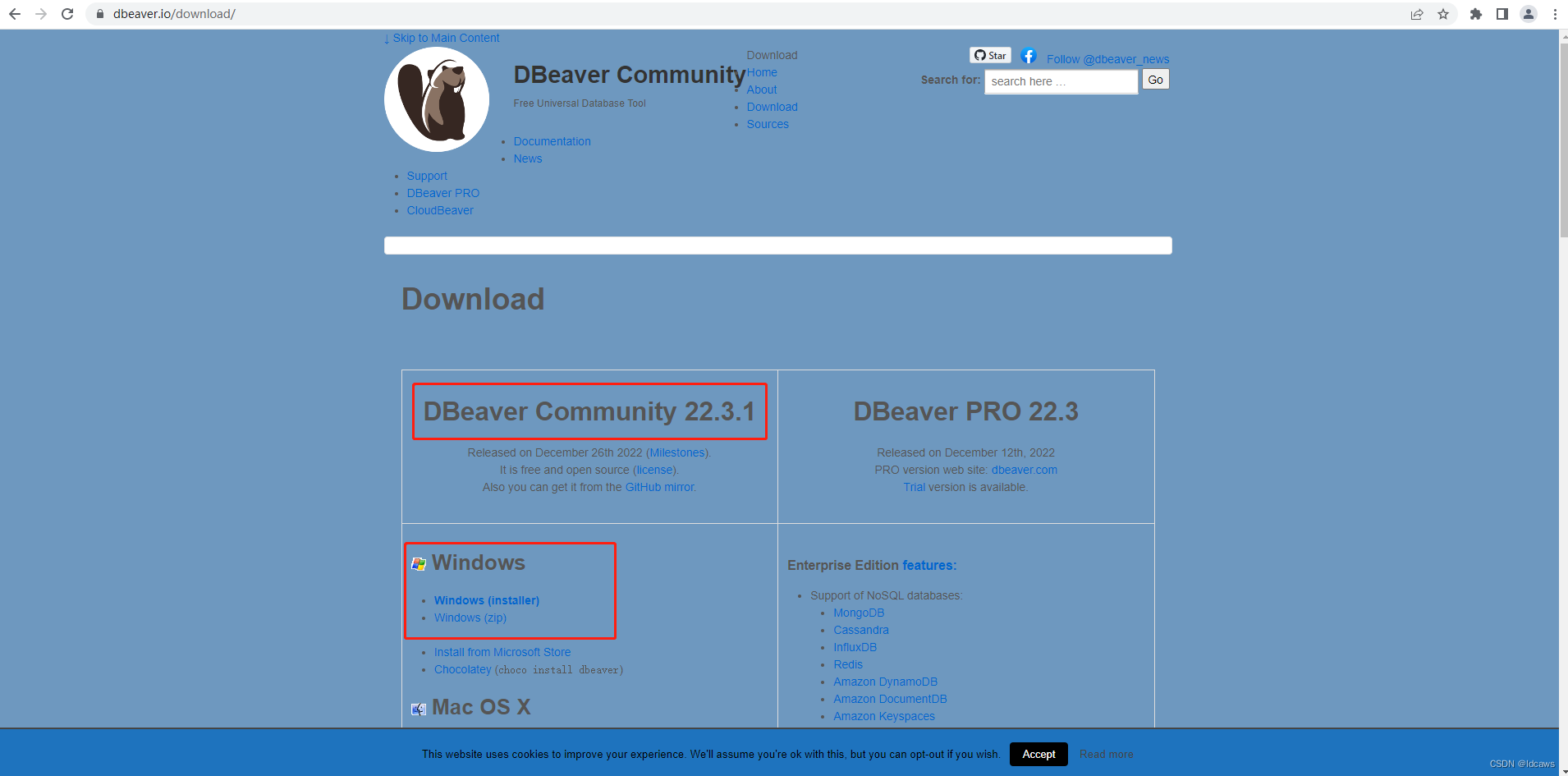Open the InfluxDB link

click(x=855, y=647)
